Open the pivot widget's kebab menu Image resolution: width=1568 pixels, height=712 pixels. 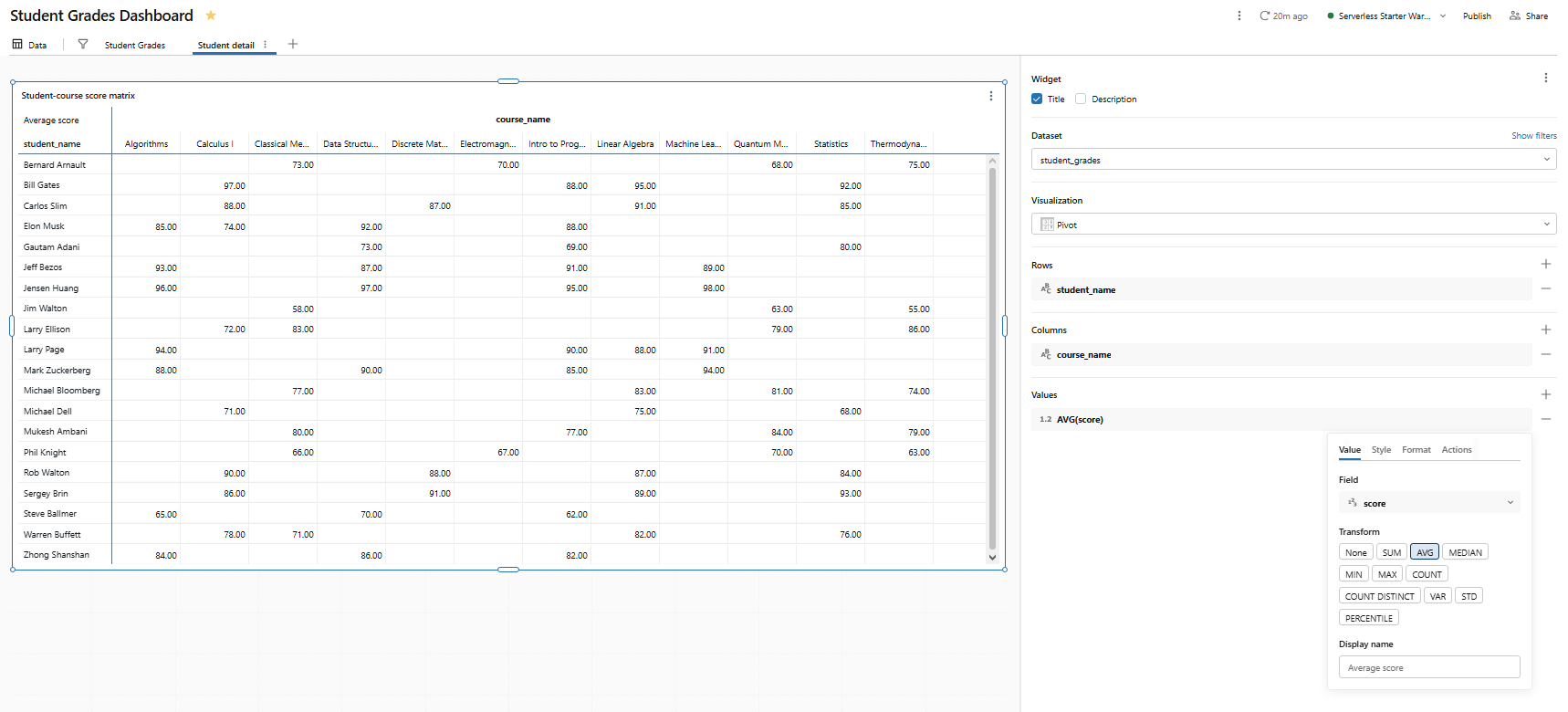point(991,96)
